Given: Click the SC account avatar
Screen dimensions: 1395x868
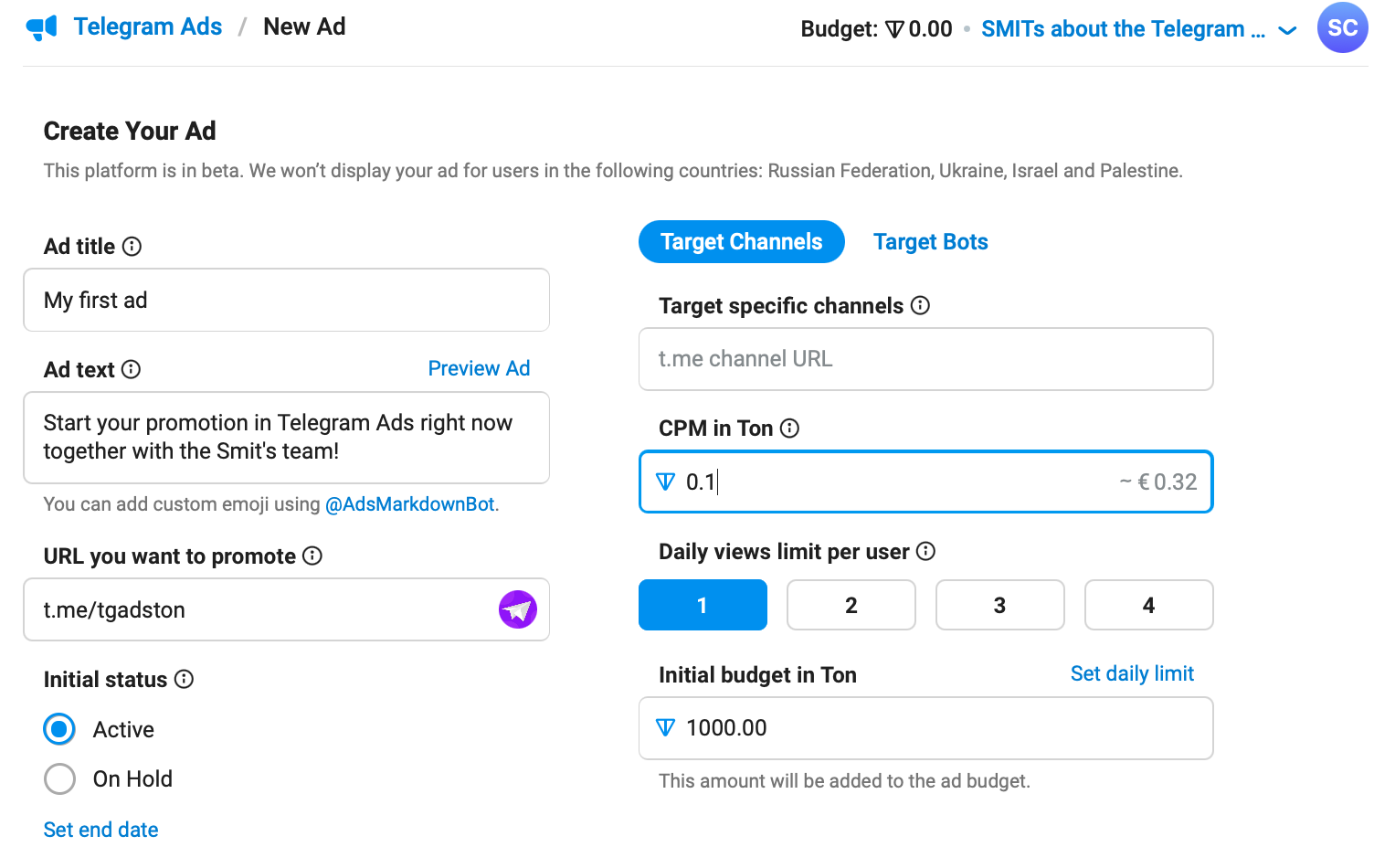Looking at the screenshot, I should point(1342,27).
